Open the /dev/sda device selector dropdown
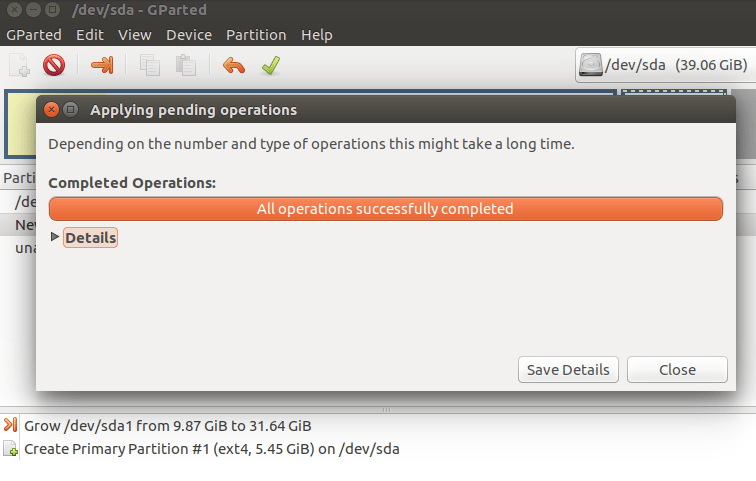The height and width of the screenshot is (481, 756). tap(663, 65)
